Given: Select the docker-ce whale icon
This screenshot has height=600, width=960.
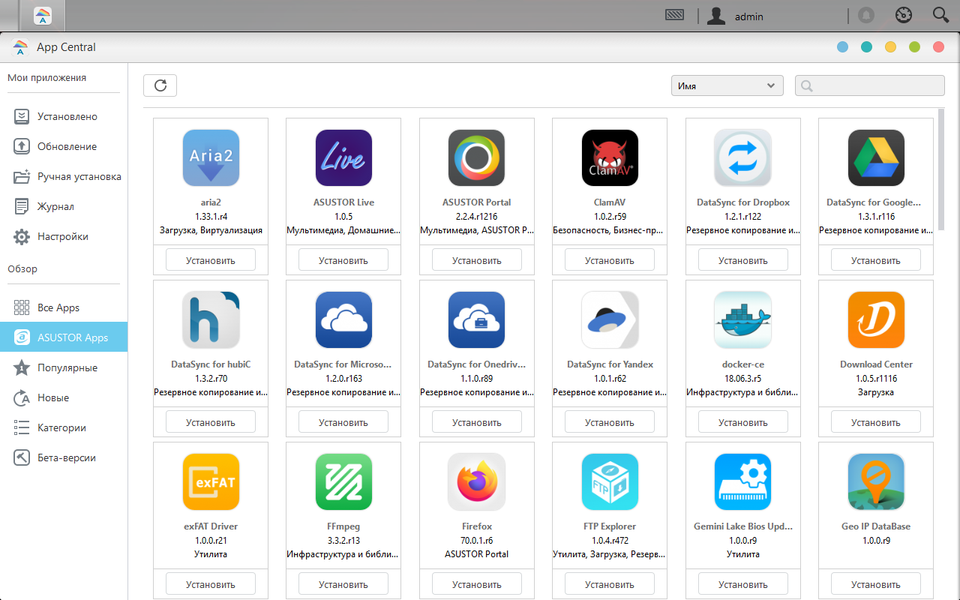Looking at the screenshot, I should [743, 320].
